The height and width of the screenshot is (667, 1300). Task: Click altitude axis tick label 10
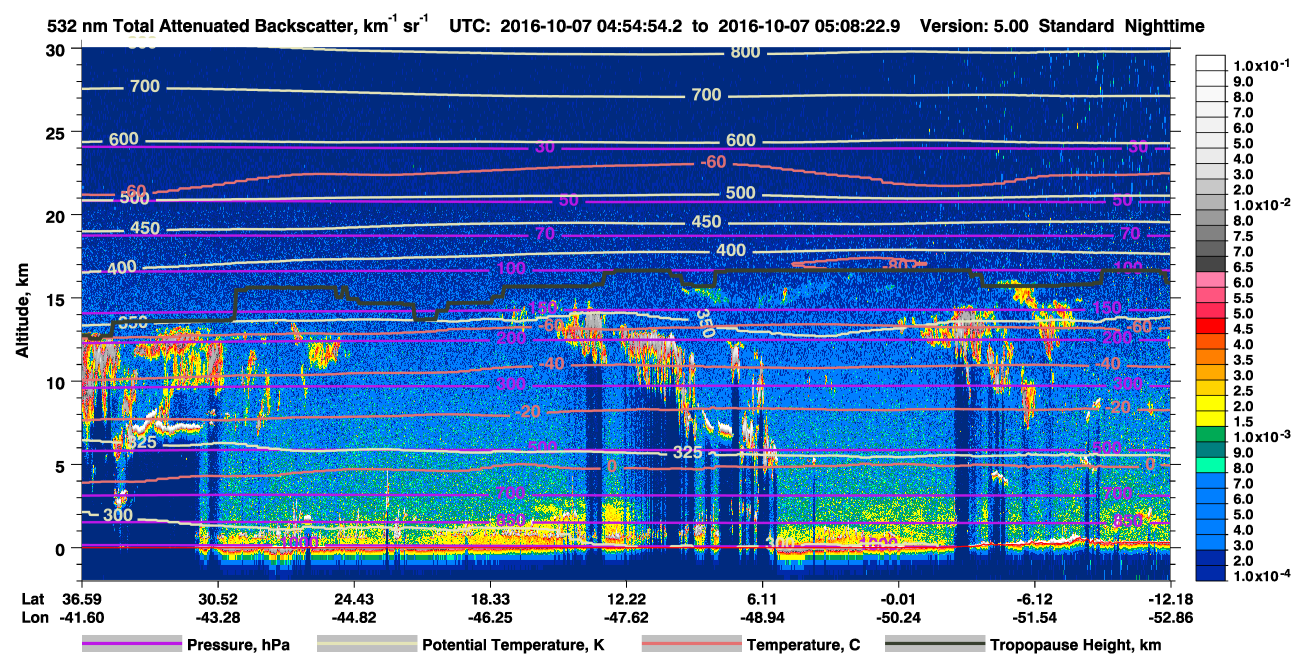(58, 381)
